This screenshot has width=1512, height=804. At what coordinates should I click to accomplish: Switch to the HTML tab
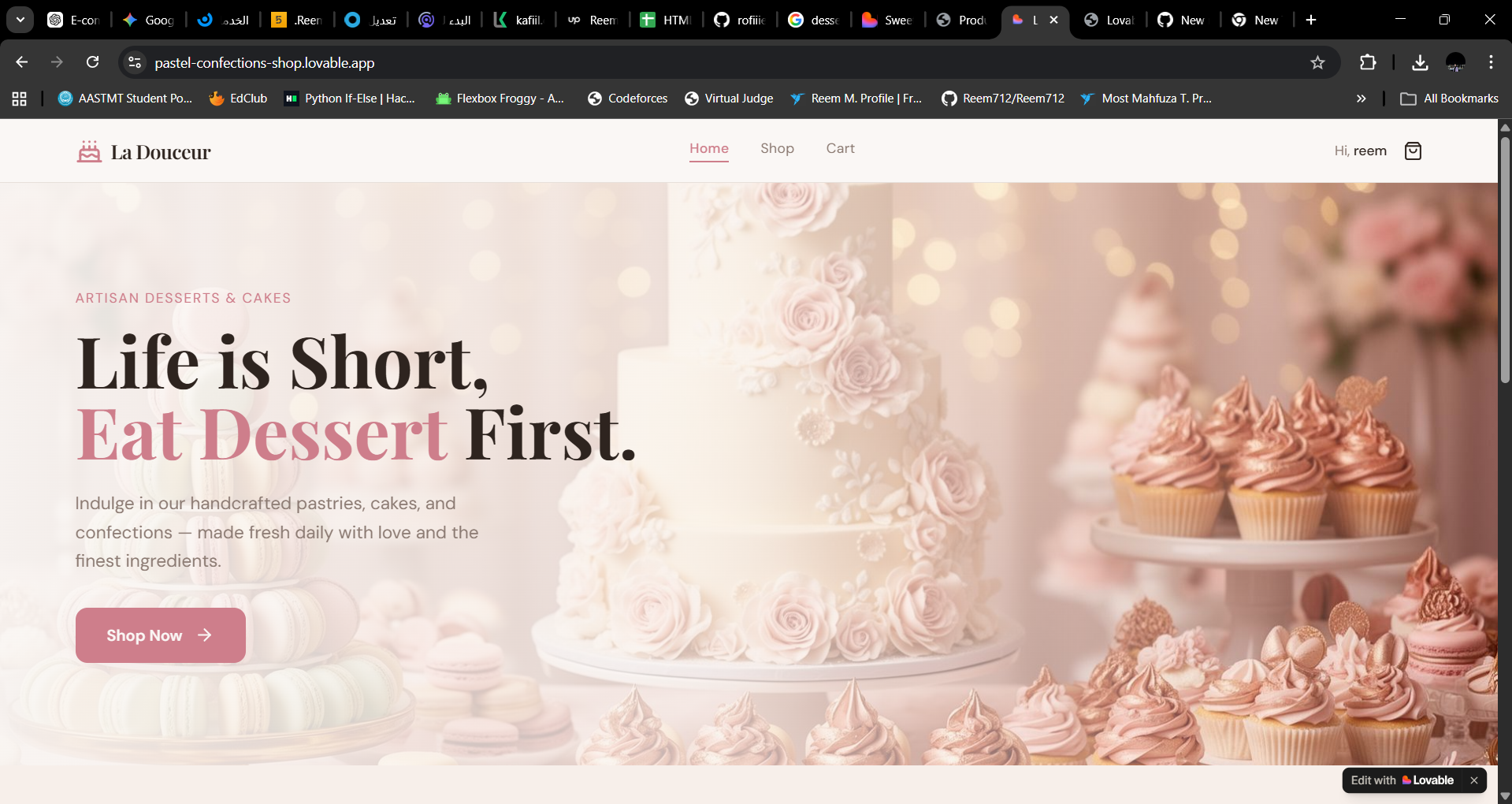coord(666,20)
